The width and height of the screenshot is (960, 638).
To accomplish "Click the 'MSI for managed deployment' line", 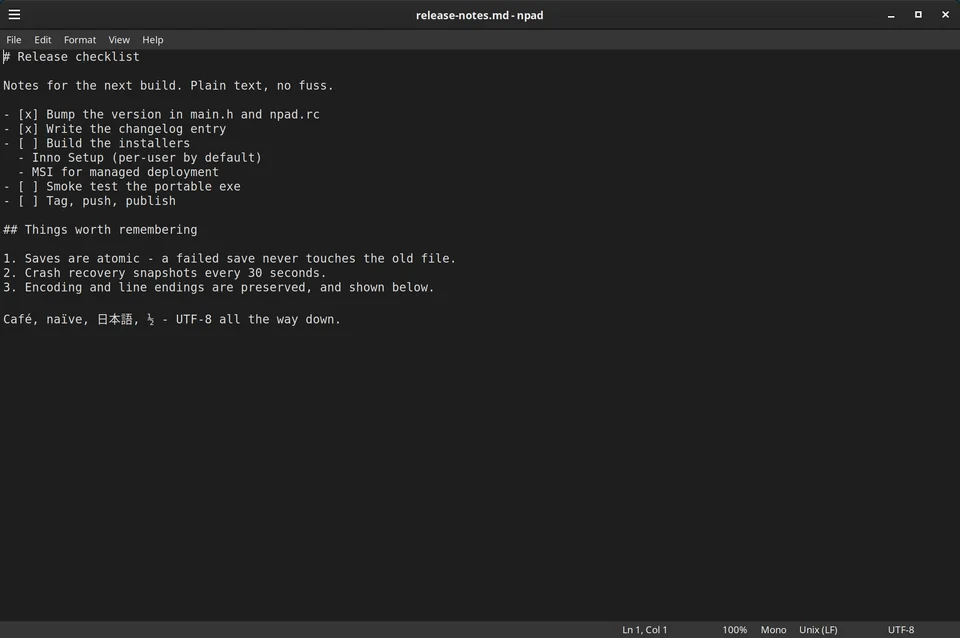I will click(118, 172).
